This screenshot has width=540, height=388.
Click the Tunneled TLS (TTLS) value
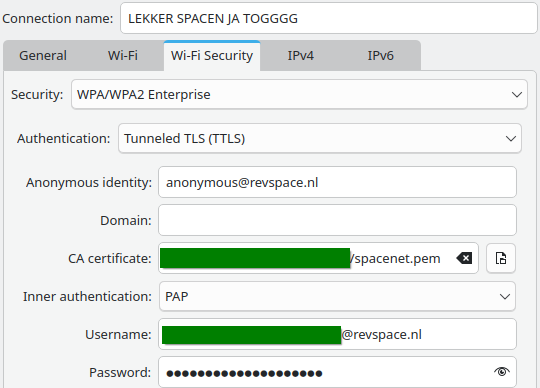(185, 139)
